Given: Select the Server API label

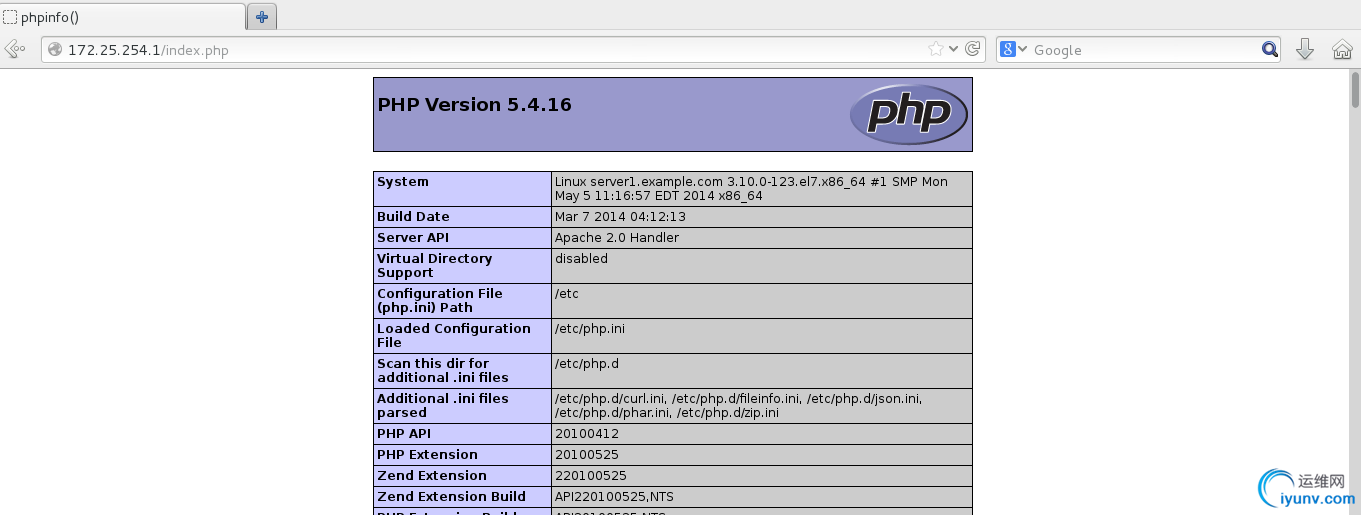Looking at the screenshot, I should coord(413,238).
